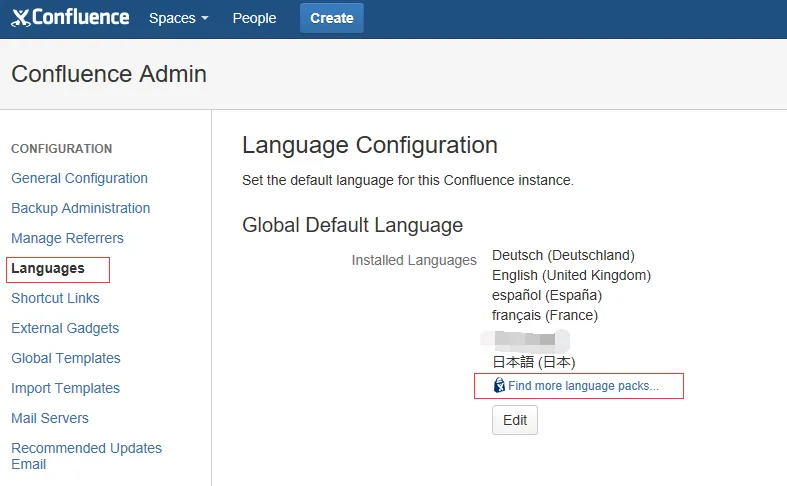Click the Create button
This screenshot has width=787, height=486.
point(332,18)
